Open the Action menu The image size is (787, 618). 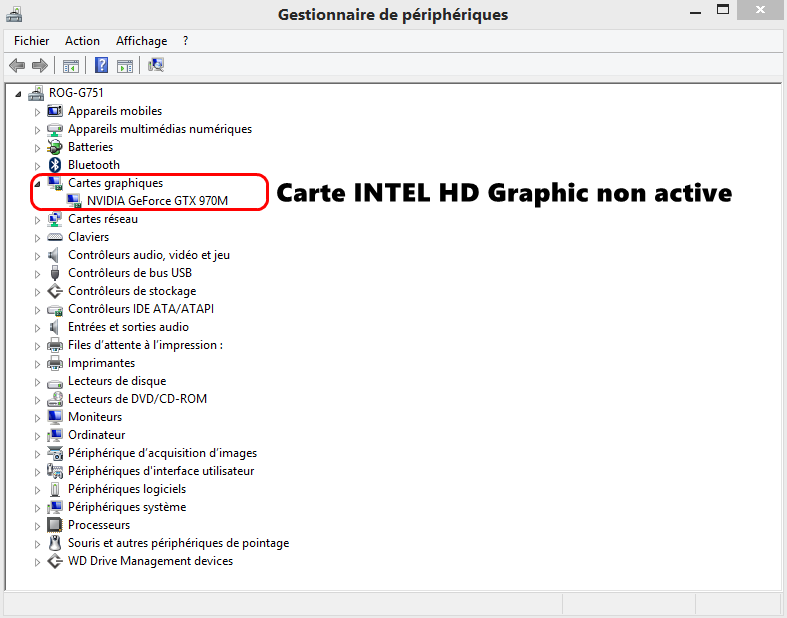pyautogui.click(x=82, y=41)
